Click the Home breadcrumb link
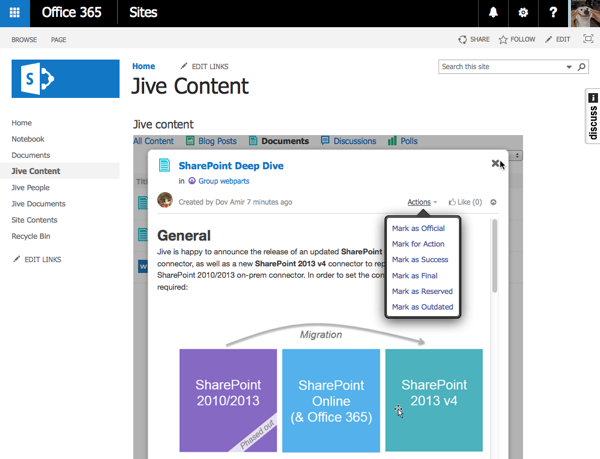This screenshot has height=459, width=600. [x=143, y=66]
